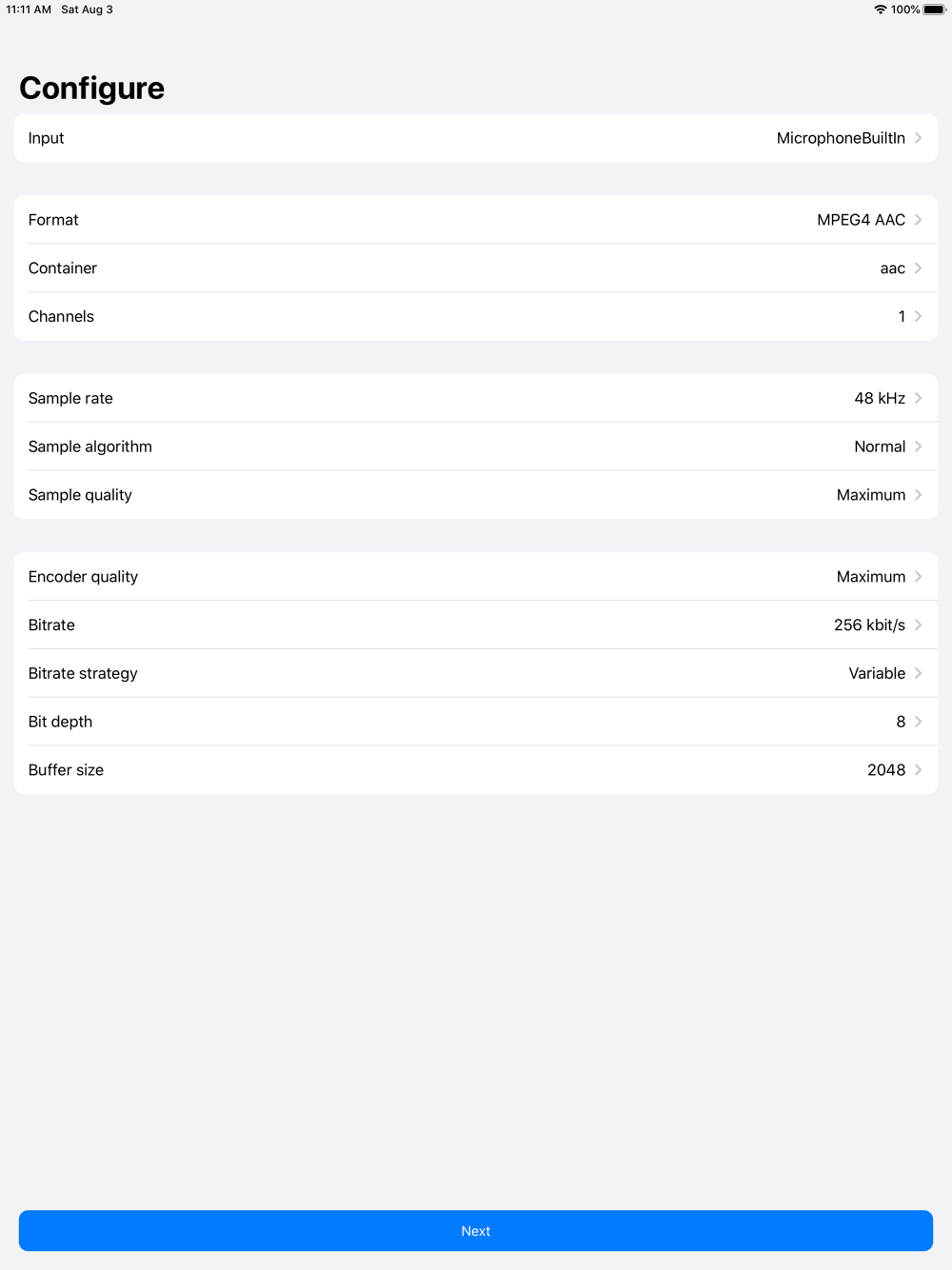This screenshot has height=1270, width=952.
Task: Select the Bit depth row
Action: 476,722
